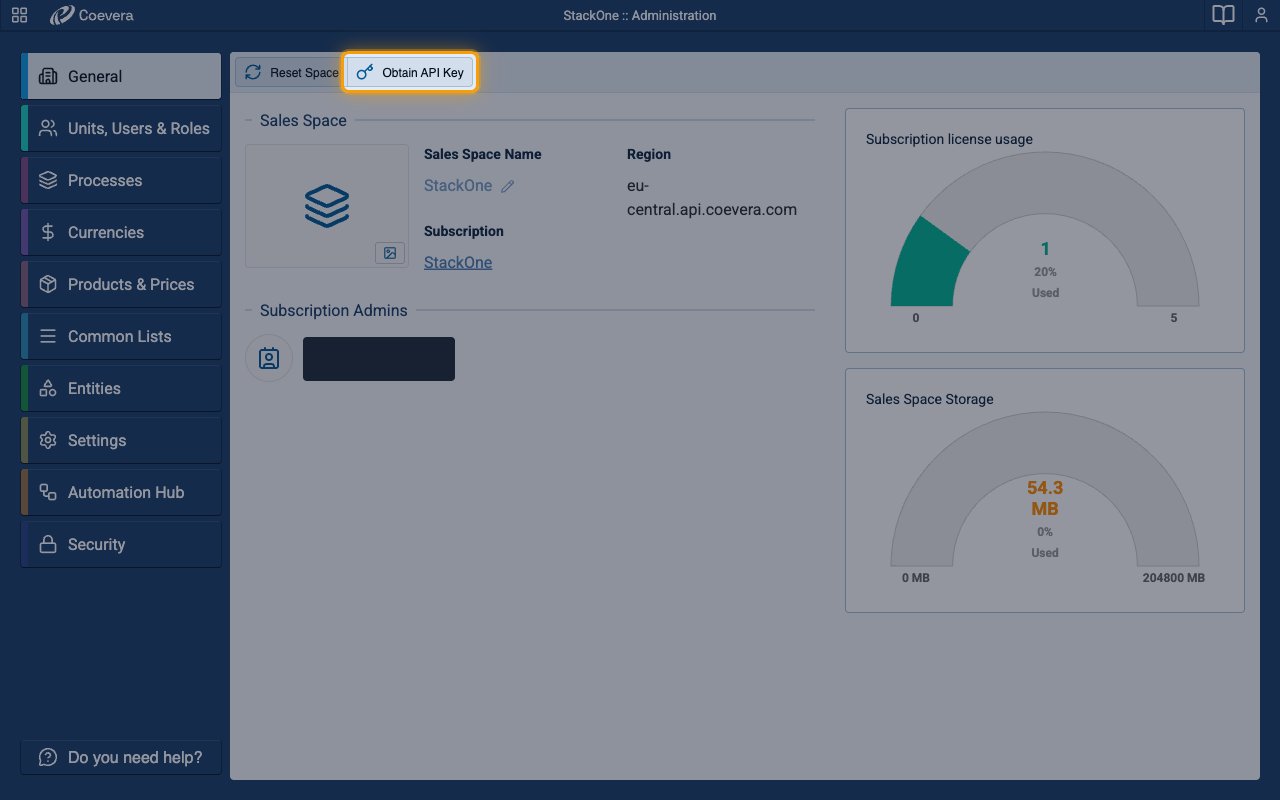The height and width of the screenshot is (800, 1280).
Task: Click the StackOne sales space name text
Action: tap(458, 185)
